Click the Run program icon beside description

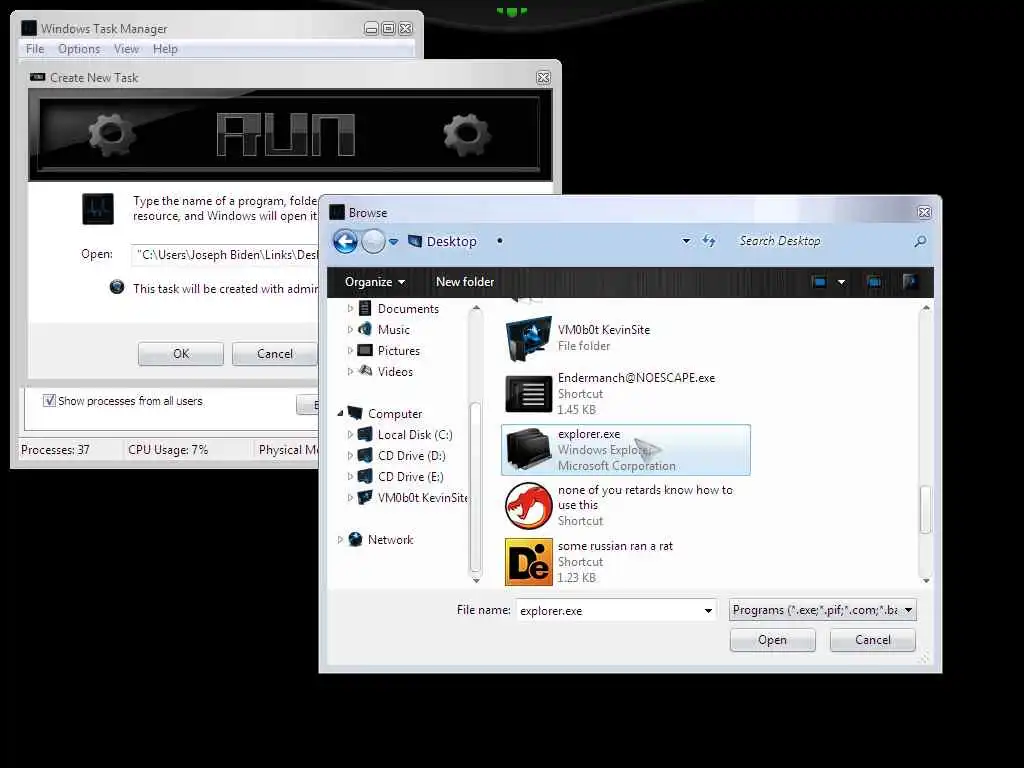point(98,209)
